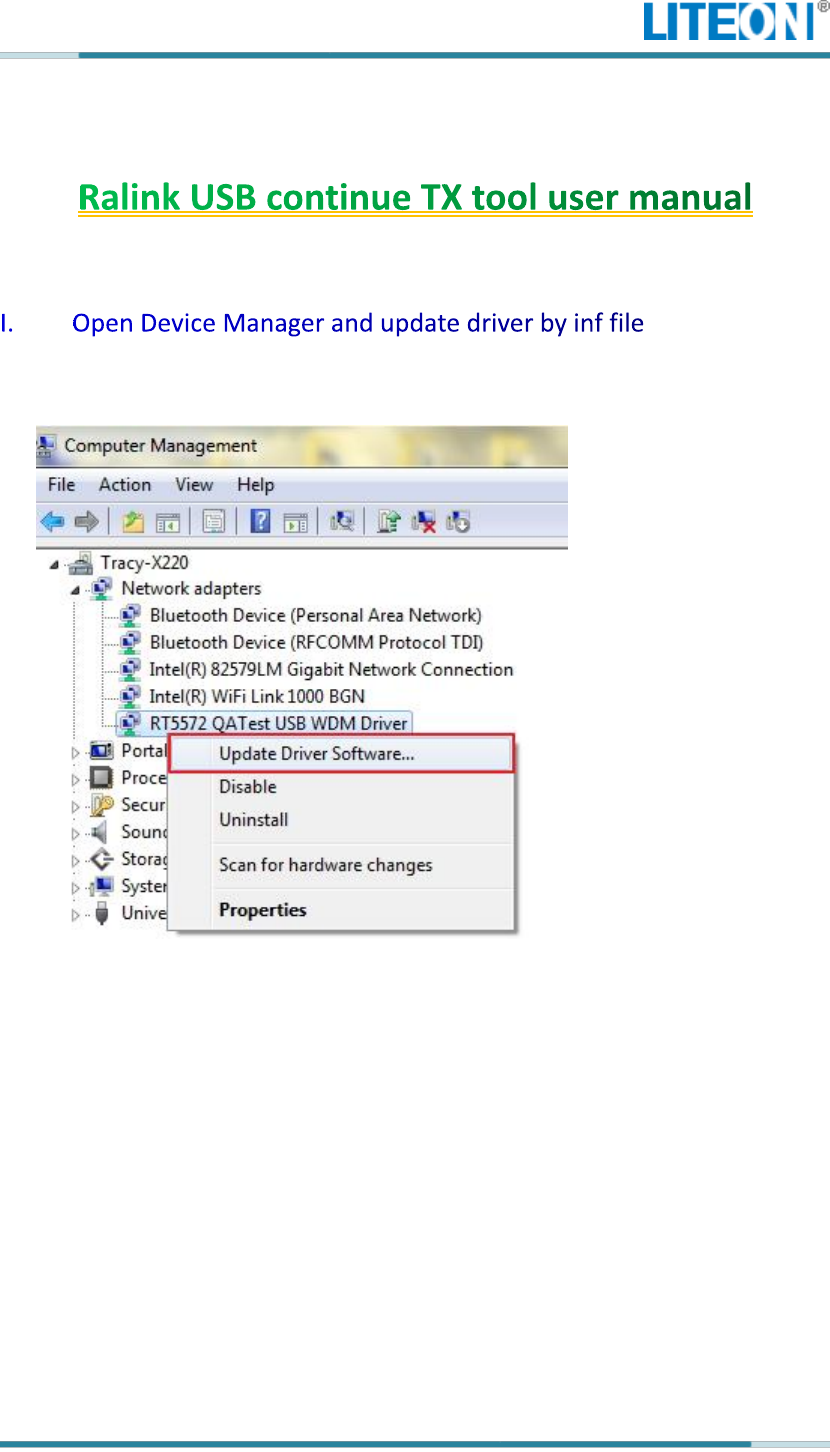Click the Uninstall toolbar icon with red X
This screenshot has width=830, height=1452.
pyautogui.click(x=424, y=521)
